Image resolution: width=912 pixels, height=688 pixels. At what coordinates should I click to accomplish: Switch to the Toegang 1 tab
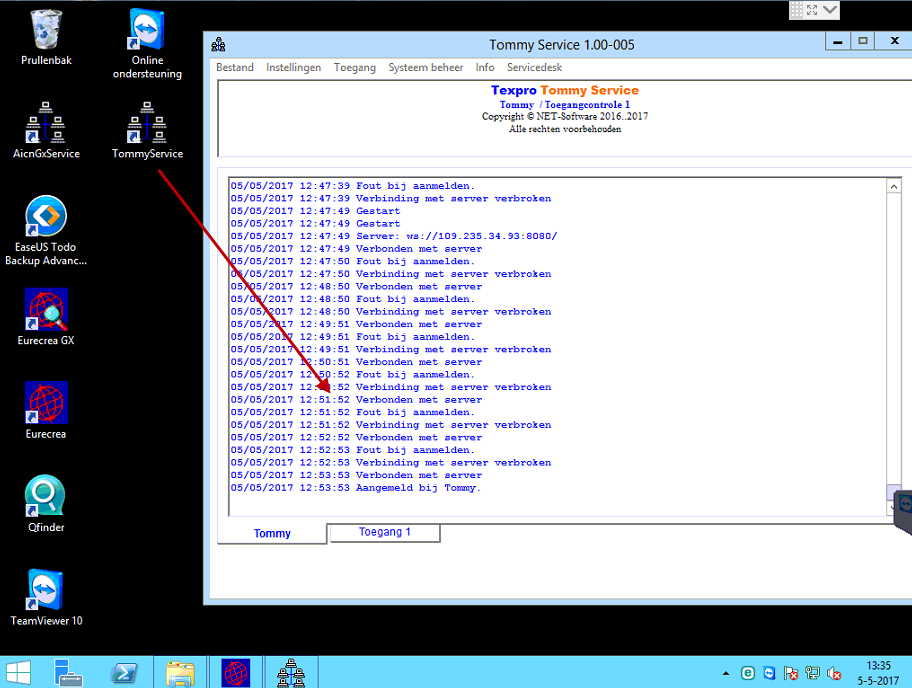click(384, 532)
